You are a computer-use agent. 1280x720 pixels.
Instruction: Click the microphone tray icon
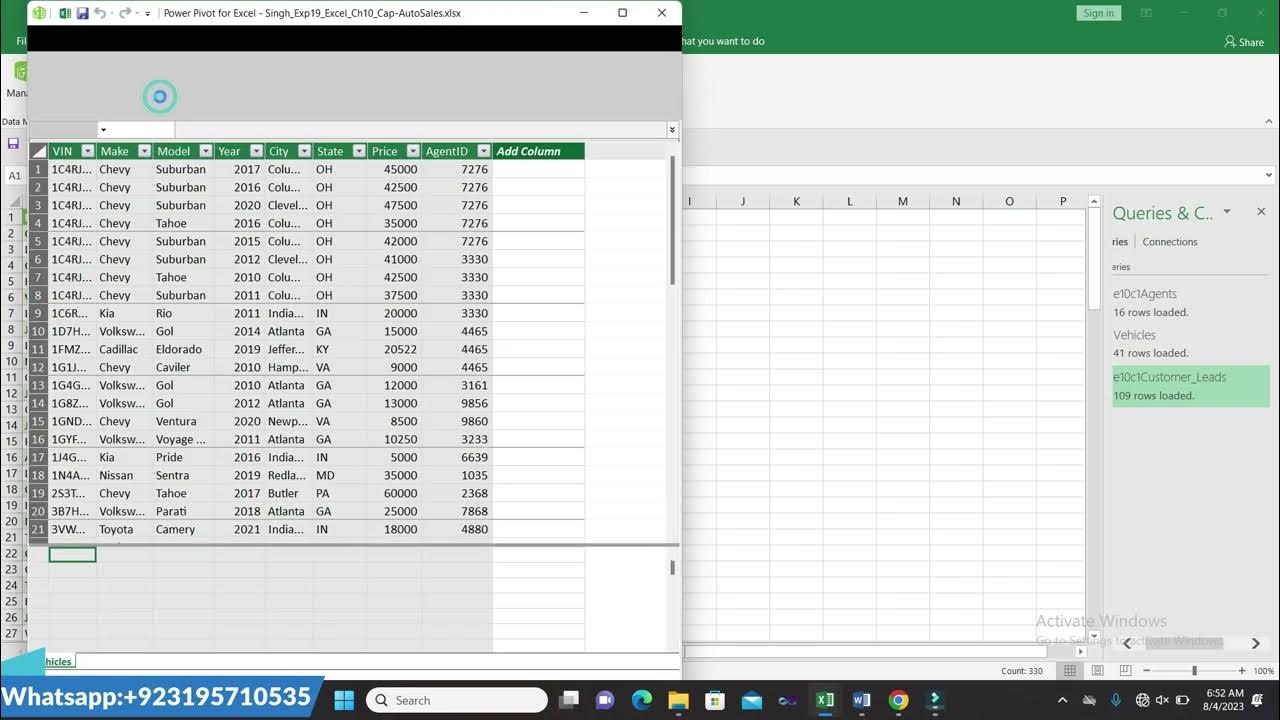(1116, 700)
